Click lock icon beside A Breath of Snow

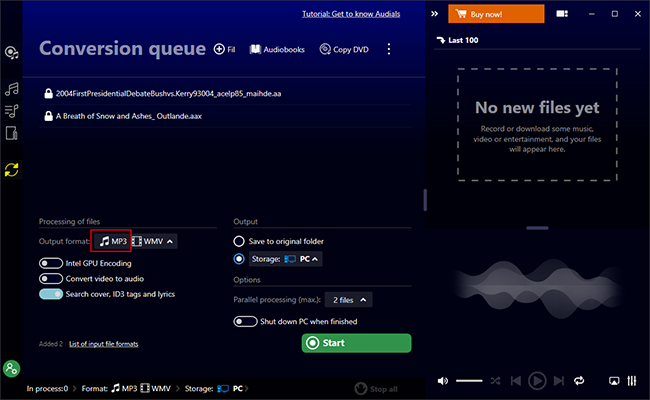[x=49, y=116]
